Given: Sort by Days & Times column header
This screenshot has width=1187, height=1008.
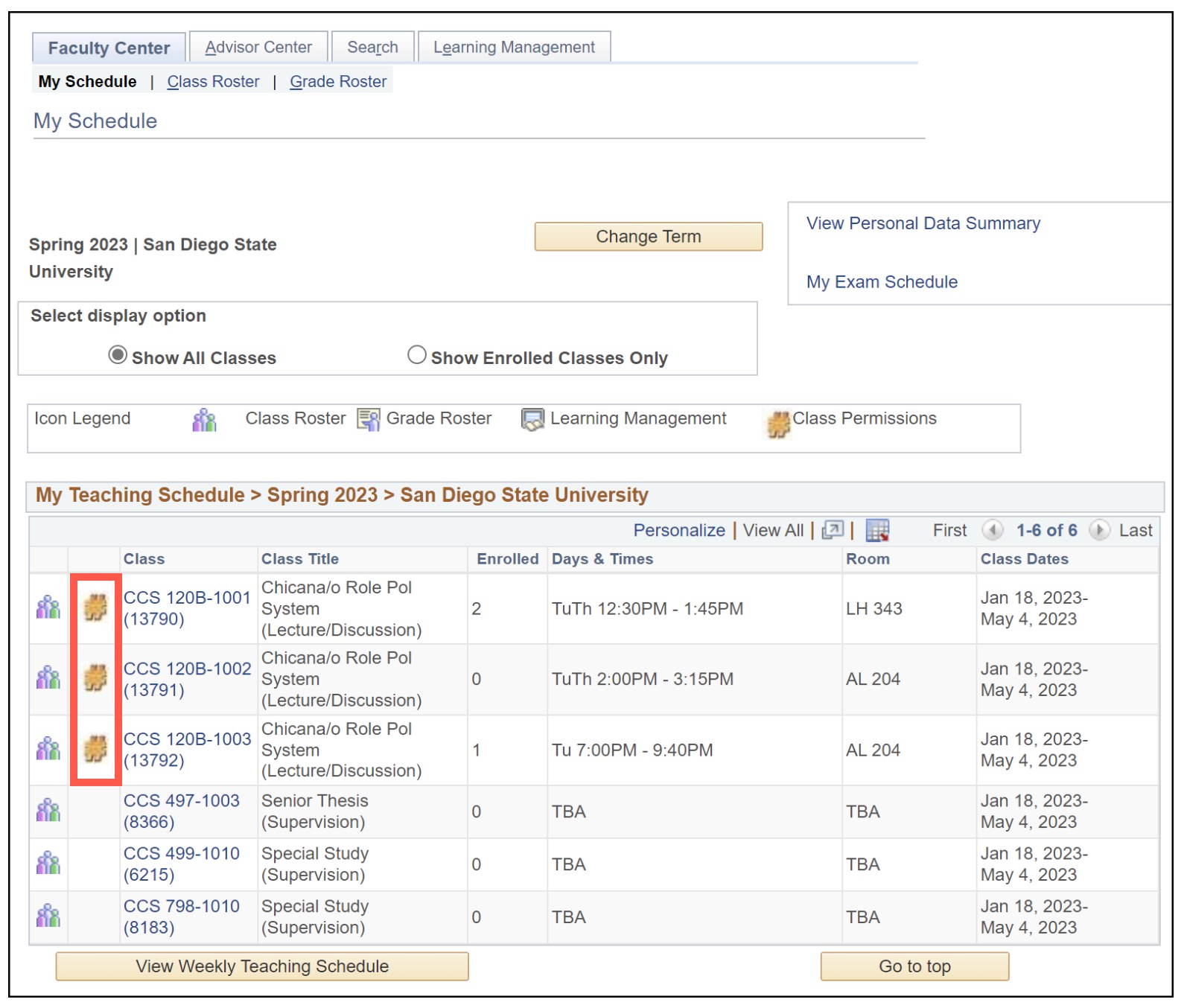Looking at the screenshot, I should (602, 559).
